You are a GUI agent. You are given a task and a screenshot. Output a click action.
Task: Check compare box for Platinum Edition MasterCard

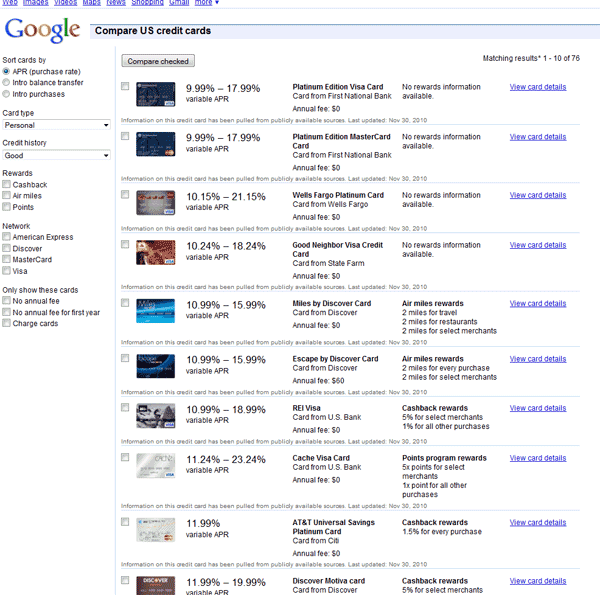(125, 136)
